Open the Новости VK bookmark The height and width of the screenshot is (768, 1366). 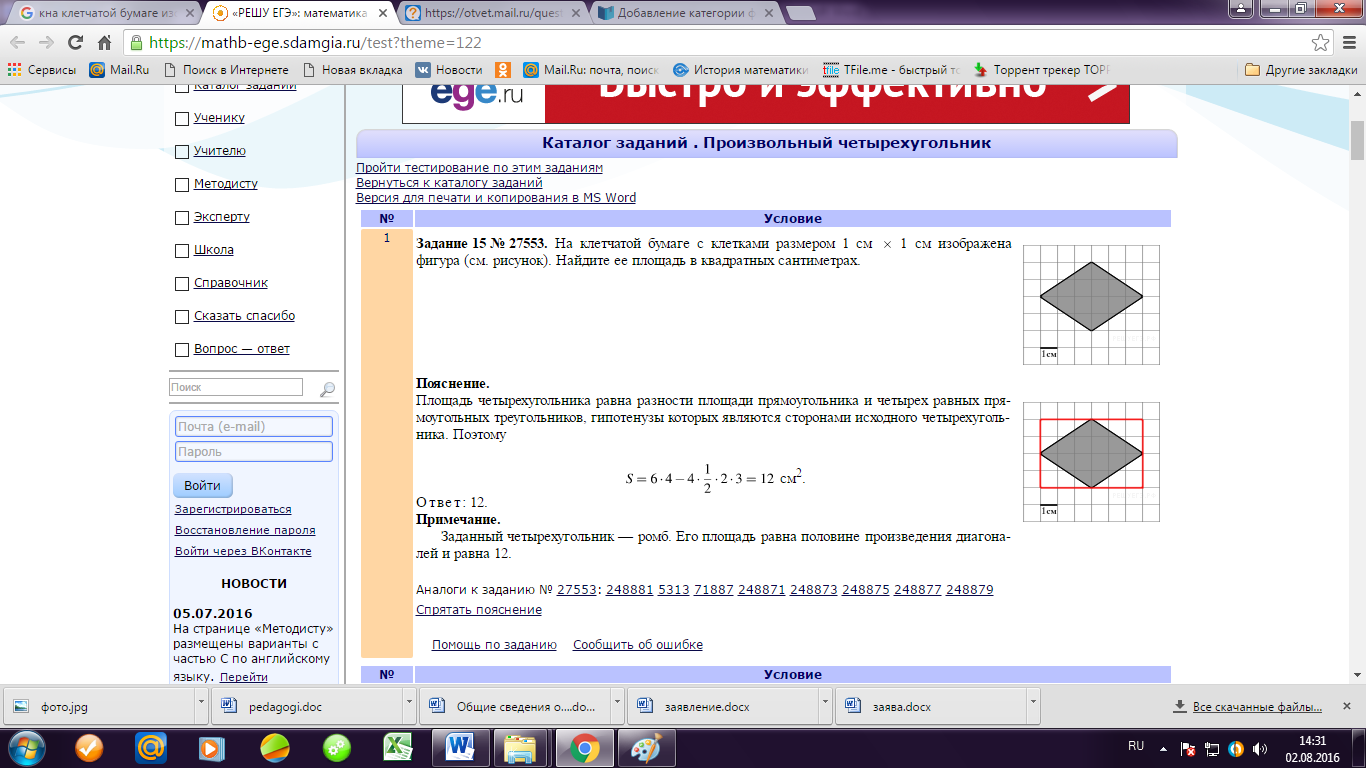tap(449, 70)
